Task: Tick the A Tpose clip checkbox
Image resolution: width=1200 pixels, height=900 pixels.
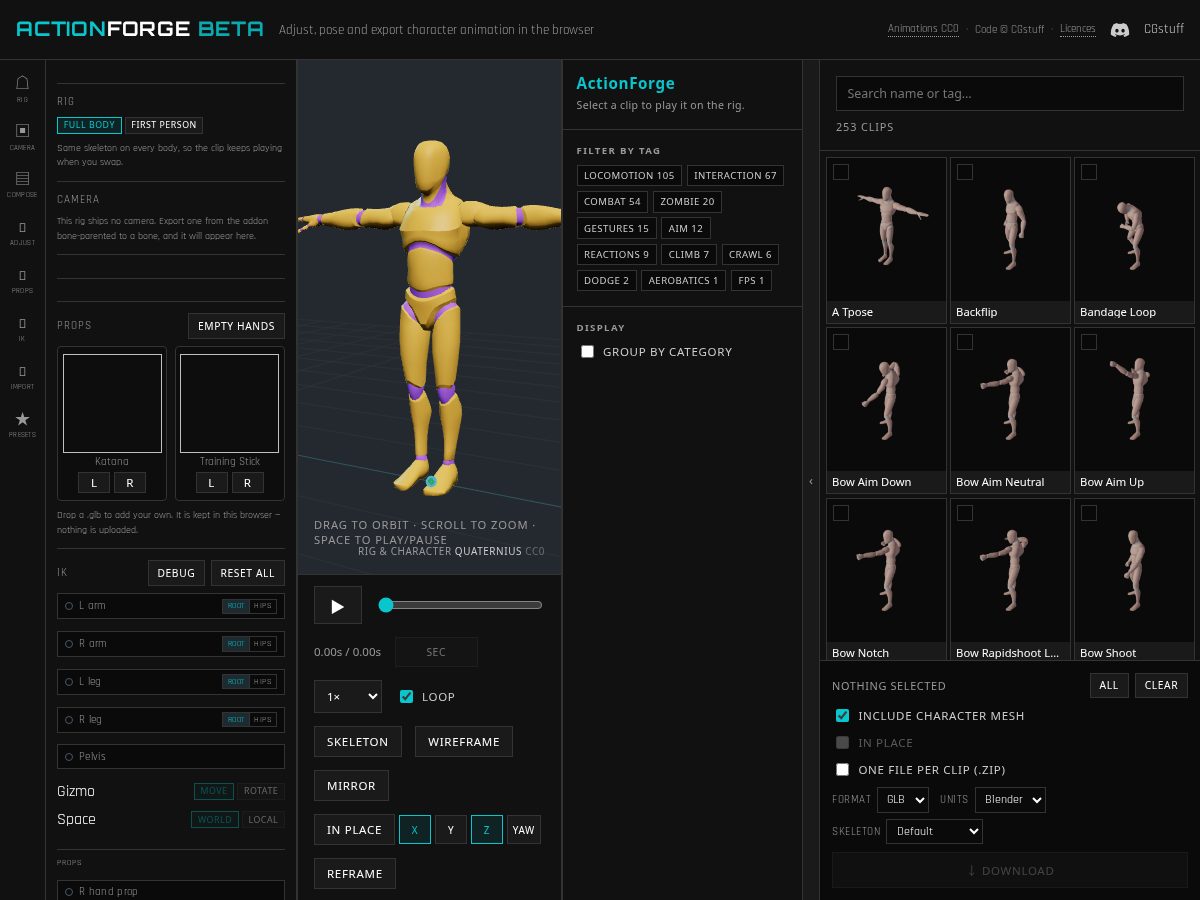Action: (841, 172)
